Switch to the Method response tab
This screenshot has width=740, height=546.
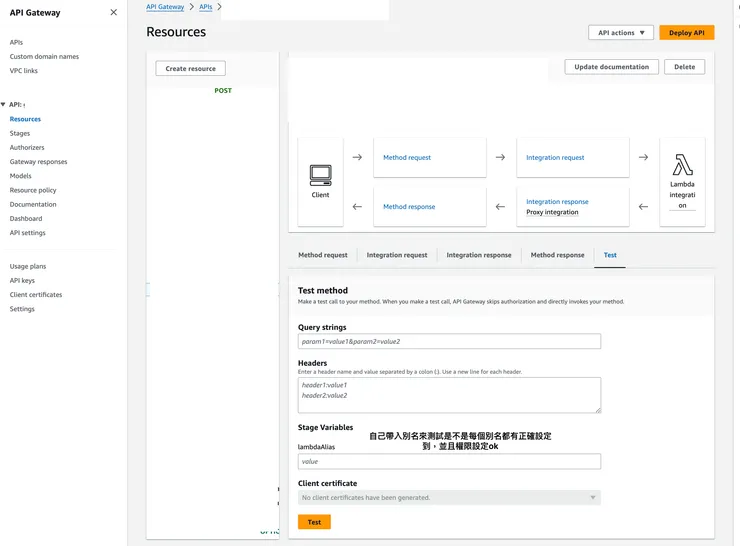click(557, 255)
